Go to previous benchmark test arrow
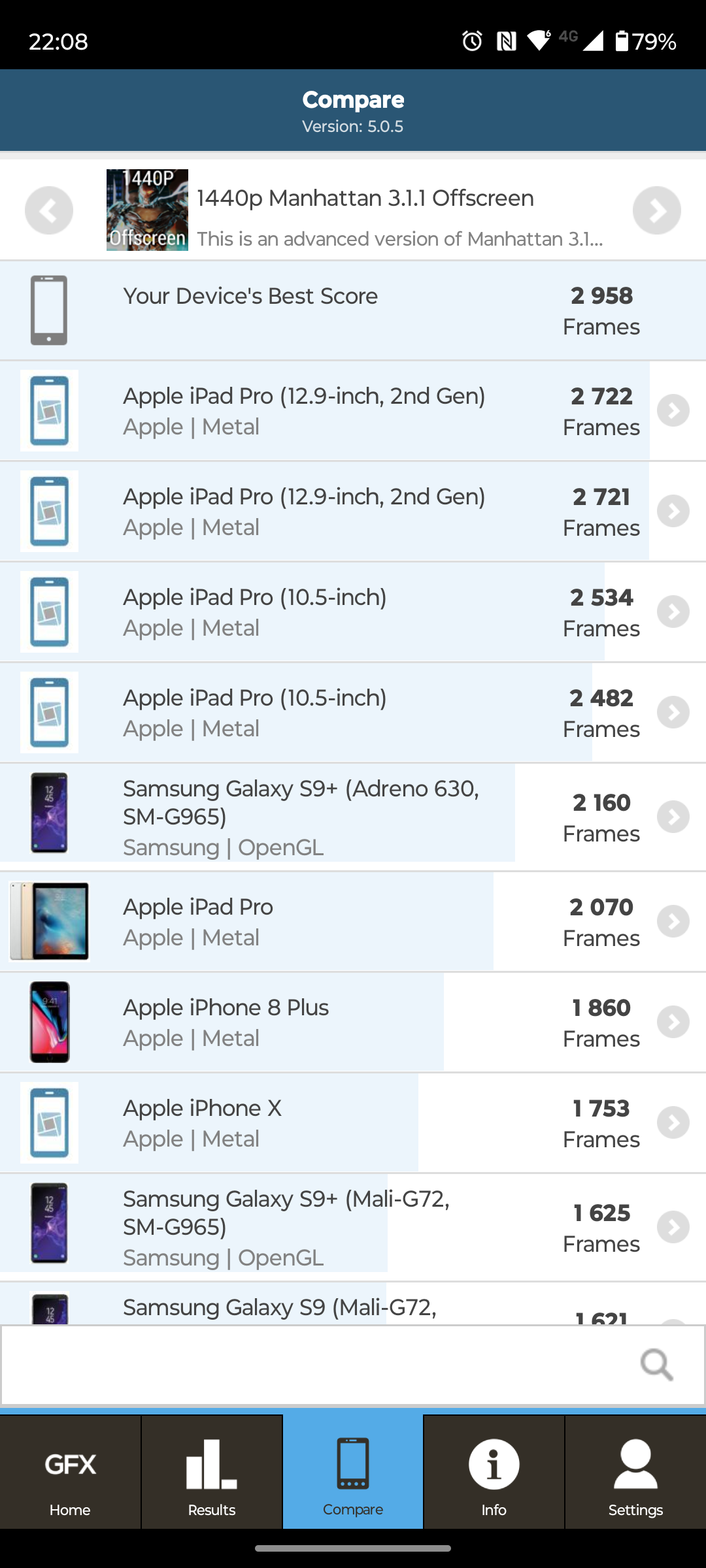This screenshot has height=1568, width=706. pos(49,210)
